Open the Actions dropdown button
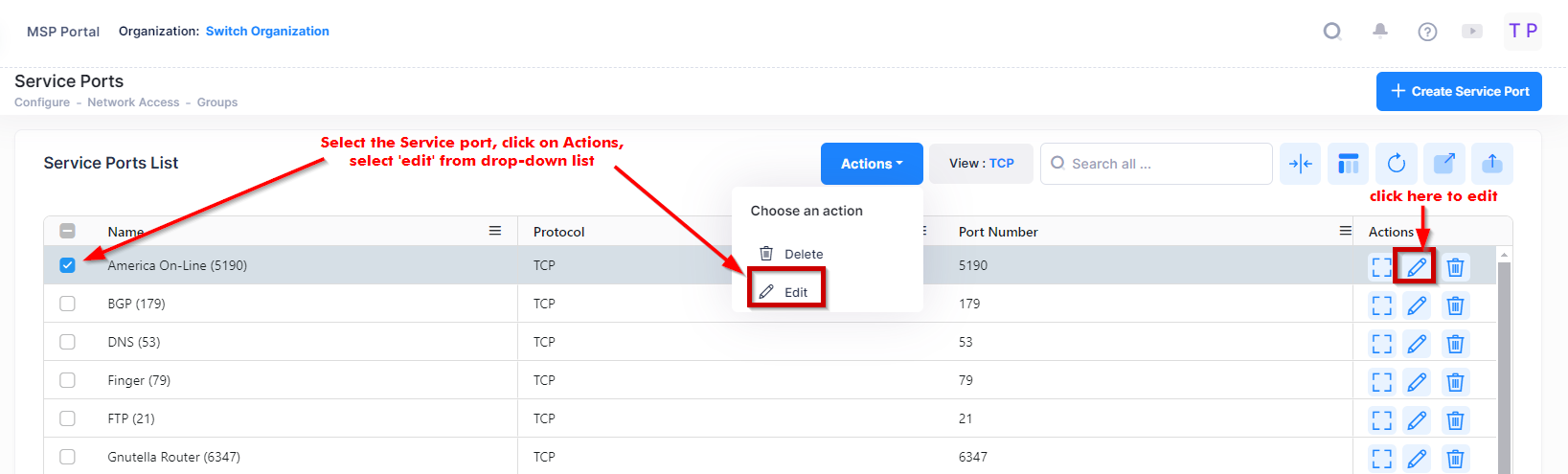 pos(871,164)
